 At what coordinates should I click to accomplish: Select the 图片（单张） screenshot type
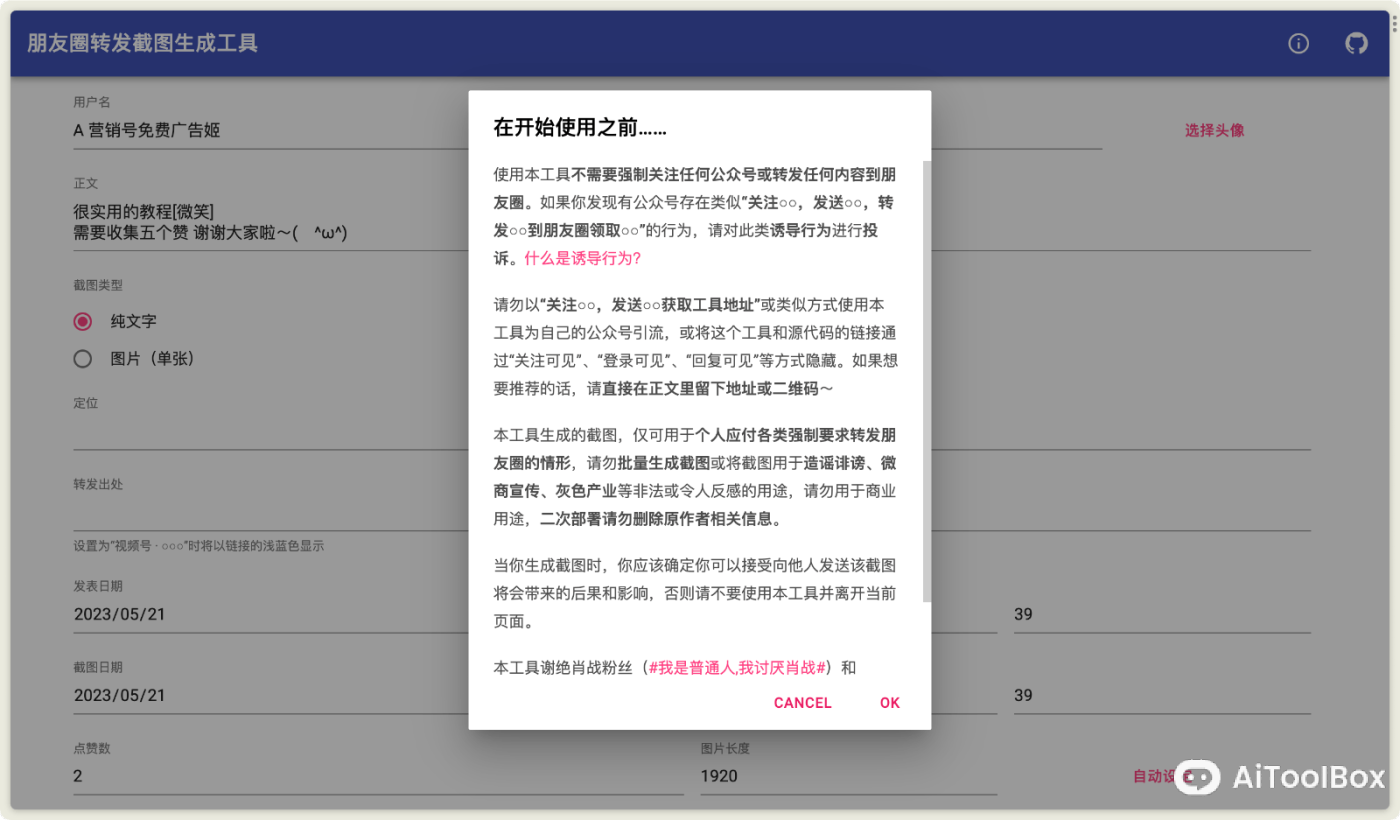[82, 358]
